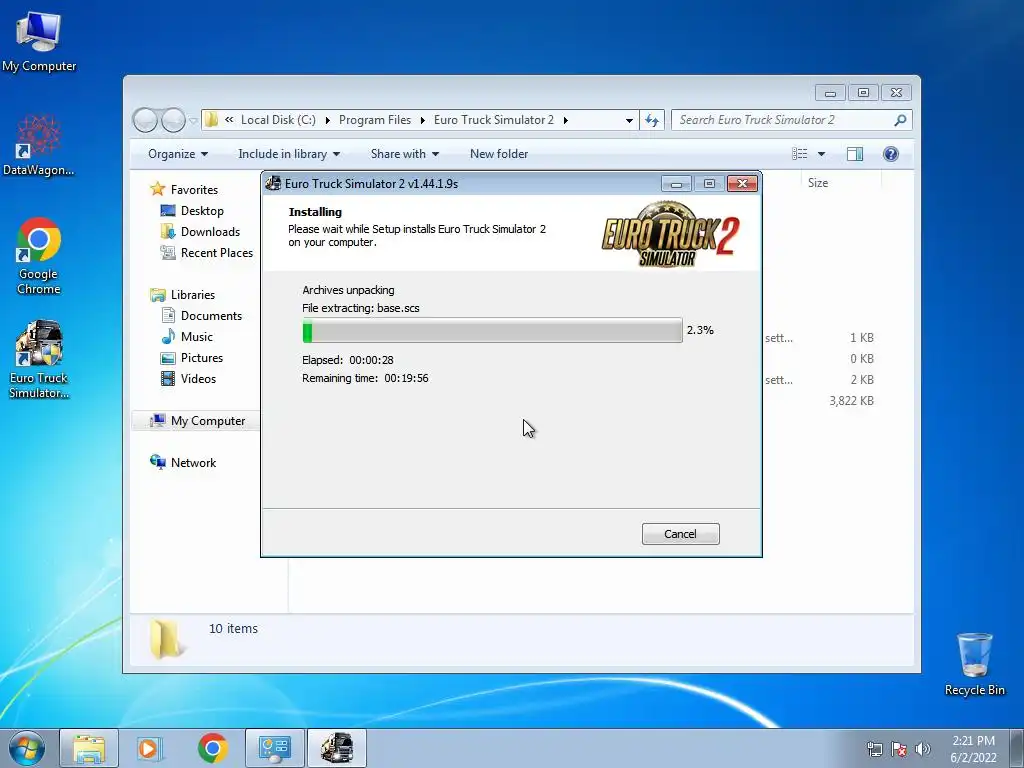Image resolution: width=1024 pixels, height=768 pixels.
Task: Change view using the view icon
Action: [799, 154]
